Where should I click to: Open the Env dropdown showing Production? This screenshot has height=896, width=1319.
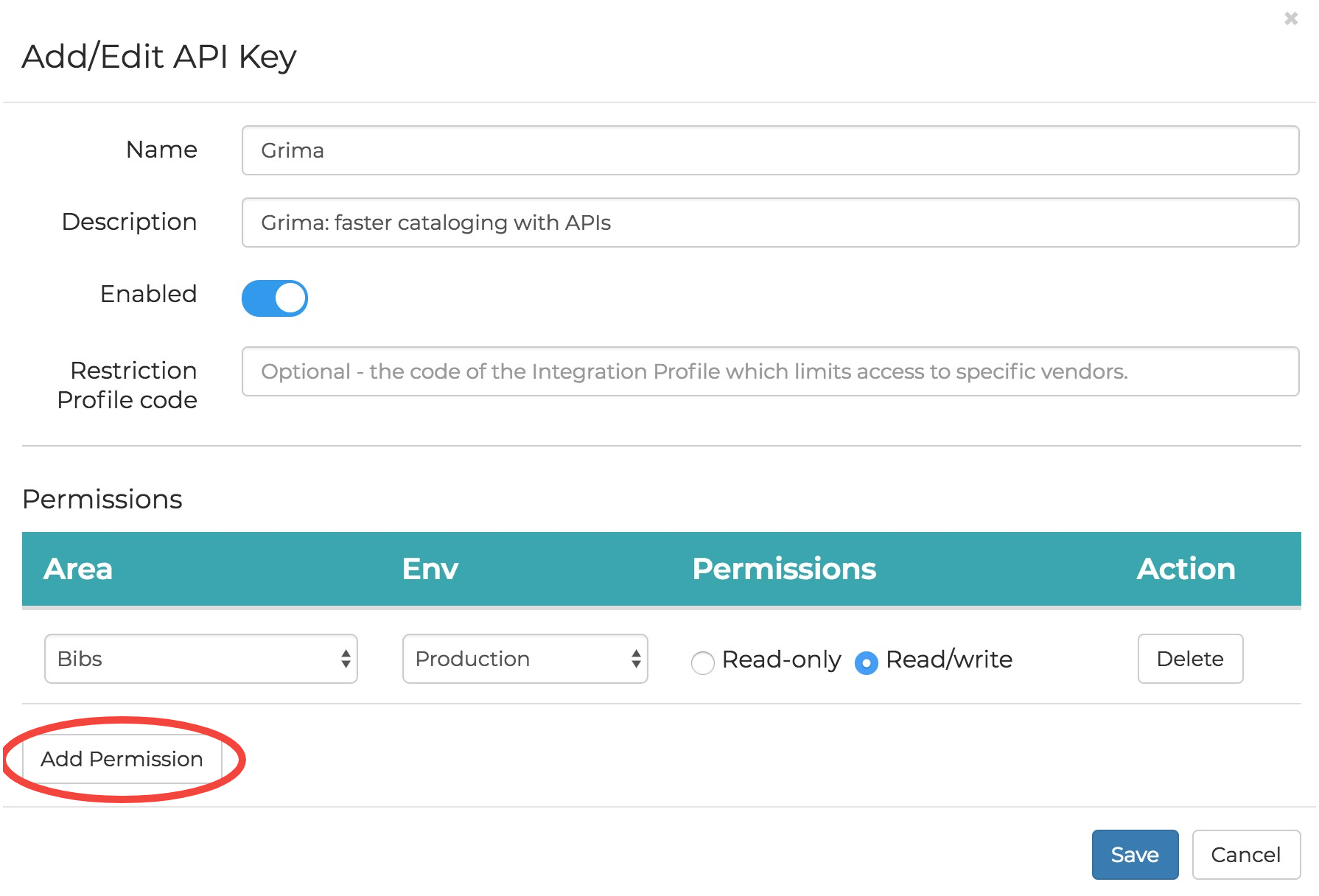pos(524,659)
